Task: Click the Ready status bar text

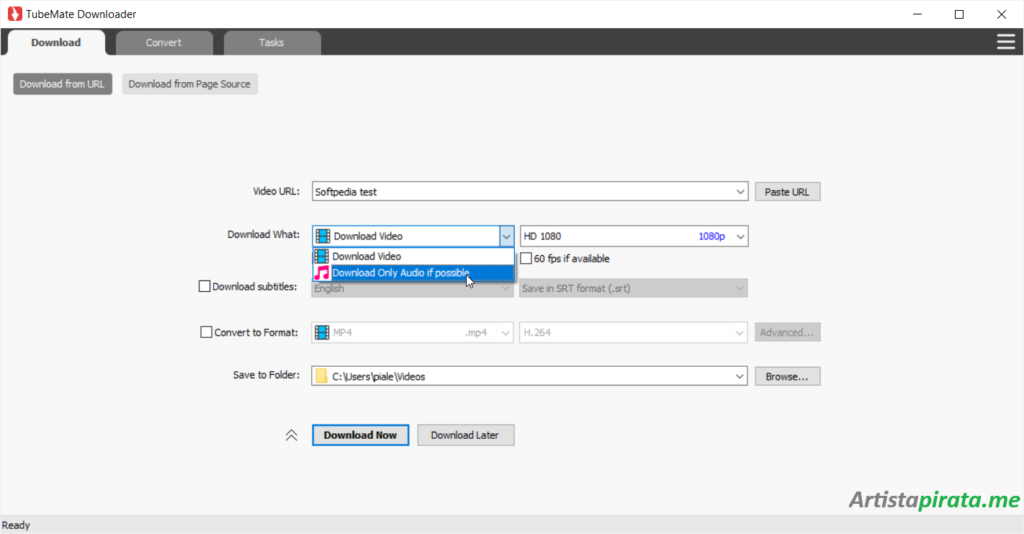Action: [x=16, y=525]
